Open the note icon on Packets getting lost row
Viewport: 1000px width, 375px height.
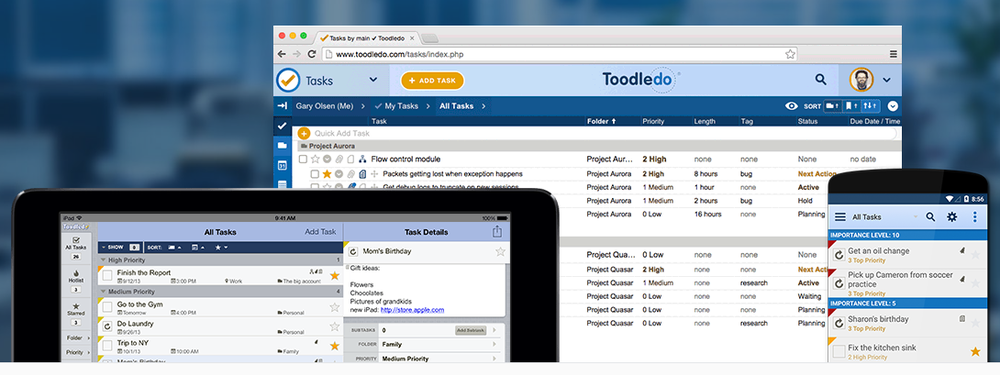tap(362, 173)
